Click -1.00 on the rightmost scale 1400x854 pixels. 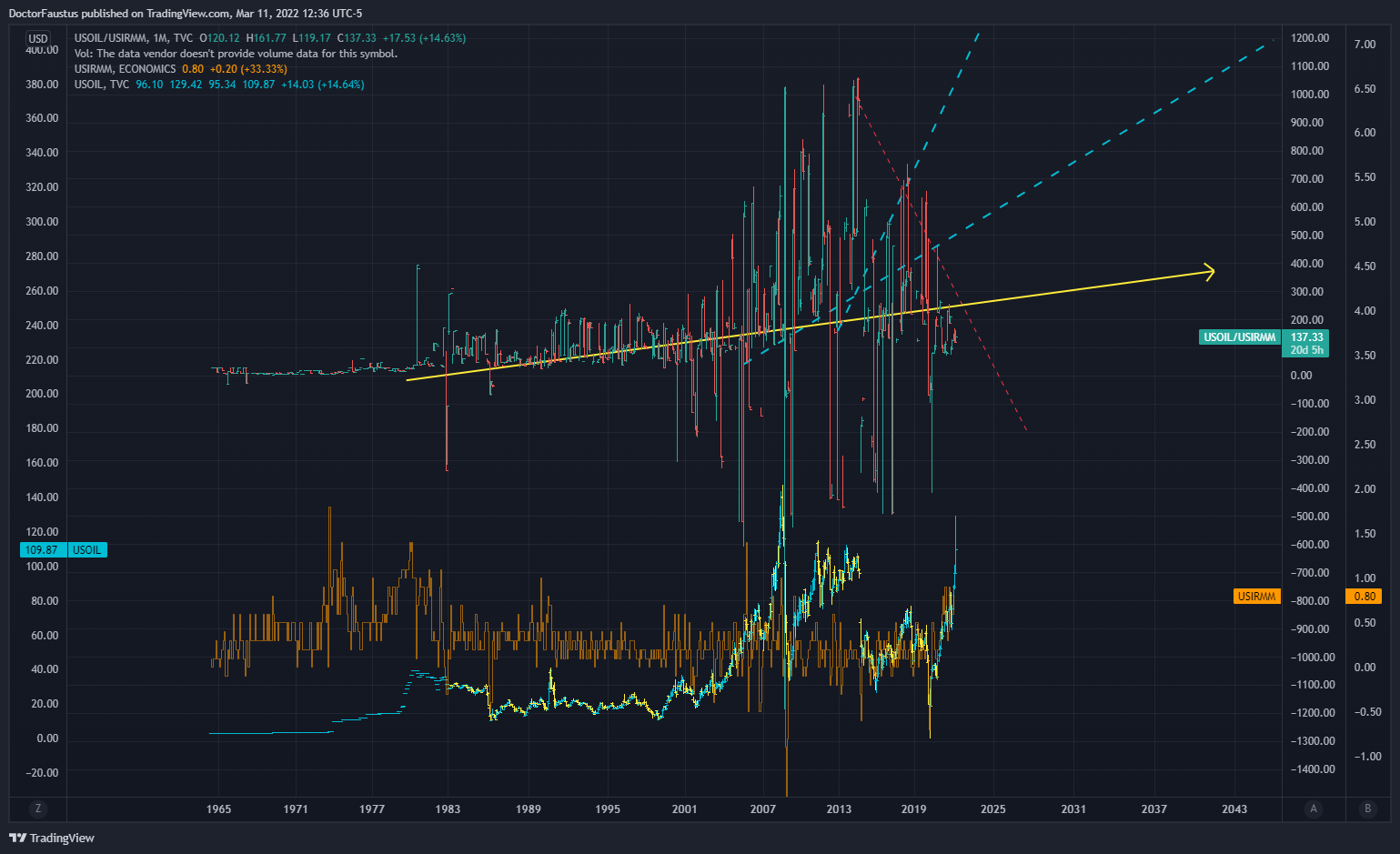pos(1367,757)
